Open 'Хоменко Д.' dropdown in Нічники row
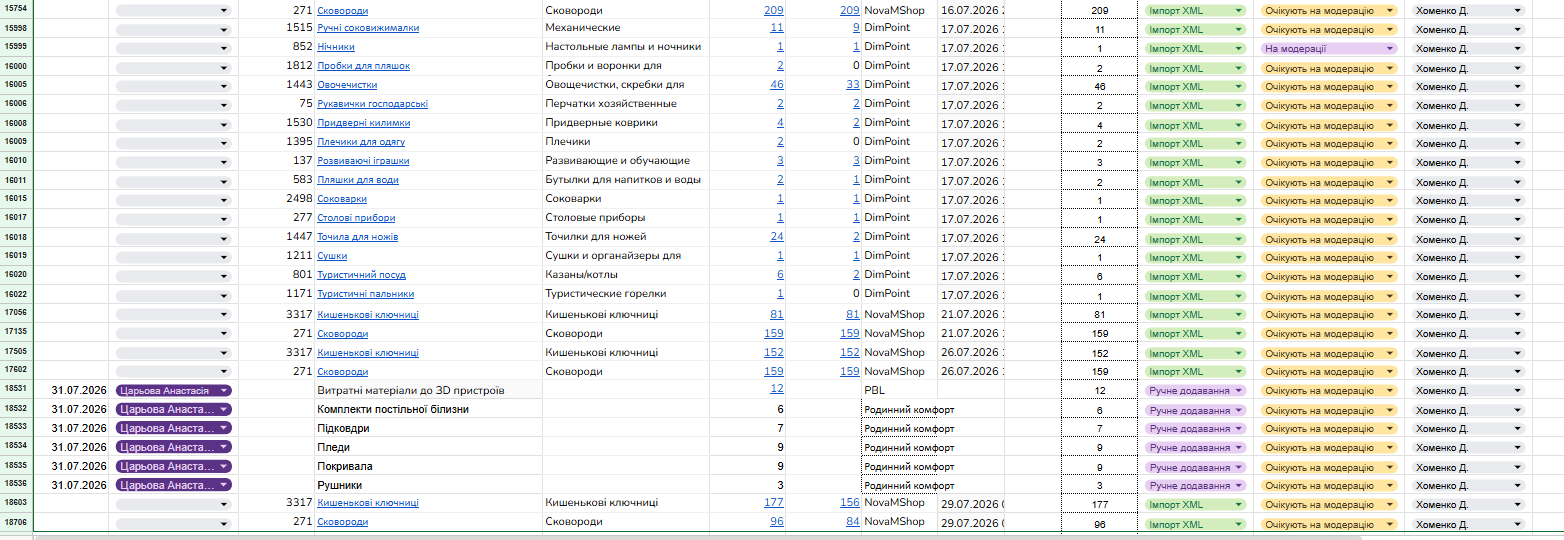 [1467, 48]
